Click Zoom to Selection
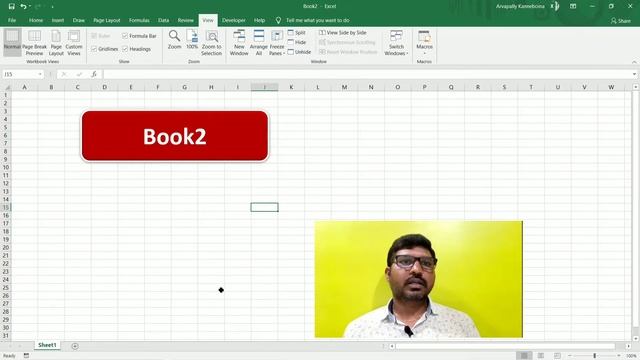640x360 pixels. tap(211, 42)
